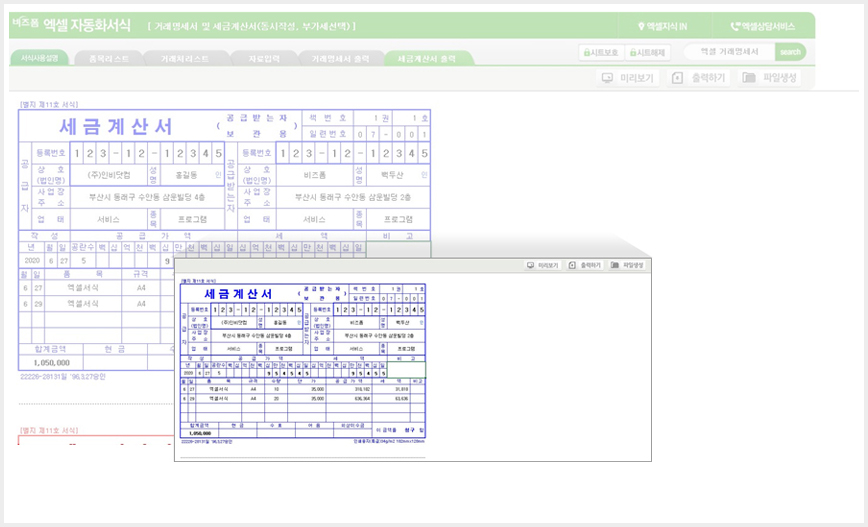Click the 시트보호 lock button
Screen dimensions: 868x527
pos(601,52)
